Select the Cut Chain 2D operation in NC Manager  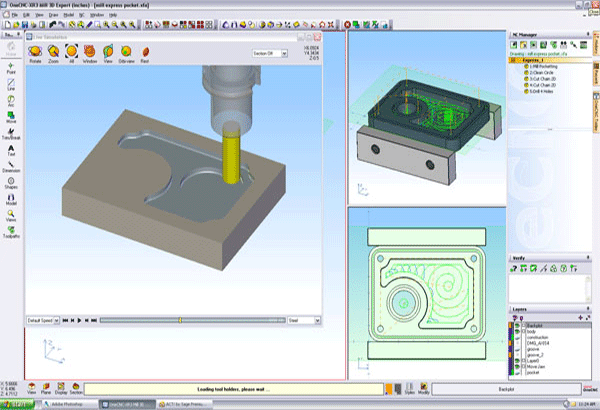coord(542,77)
